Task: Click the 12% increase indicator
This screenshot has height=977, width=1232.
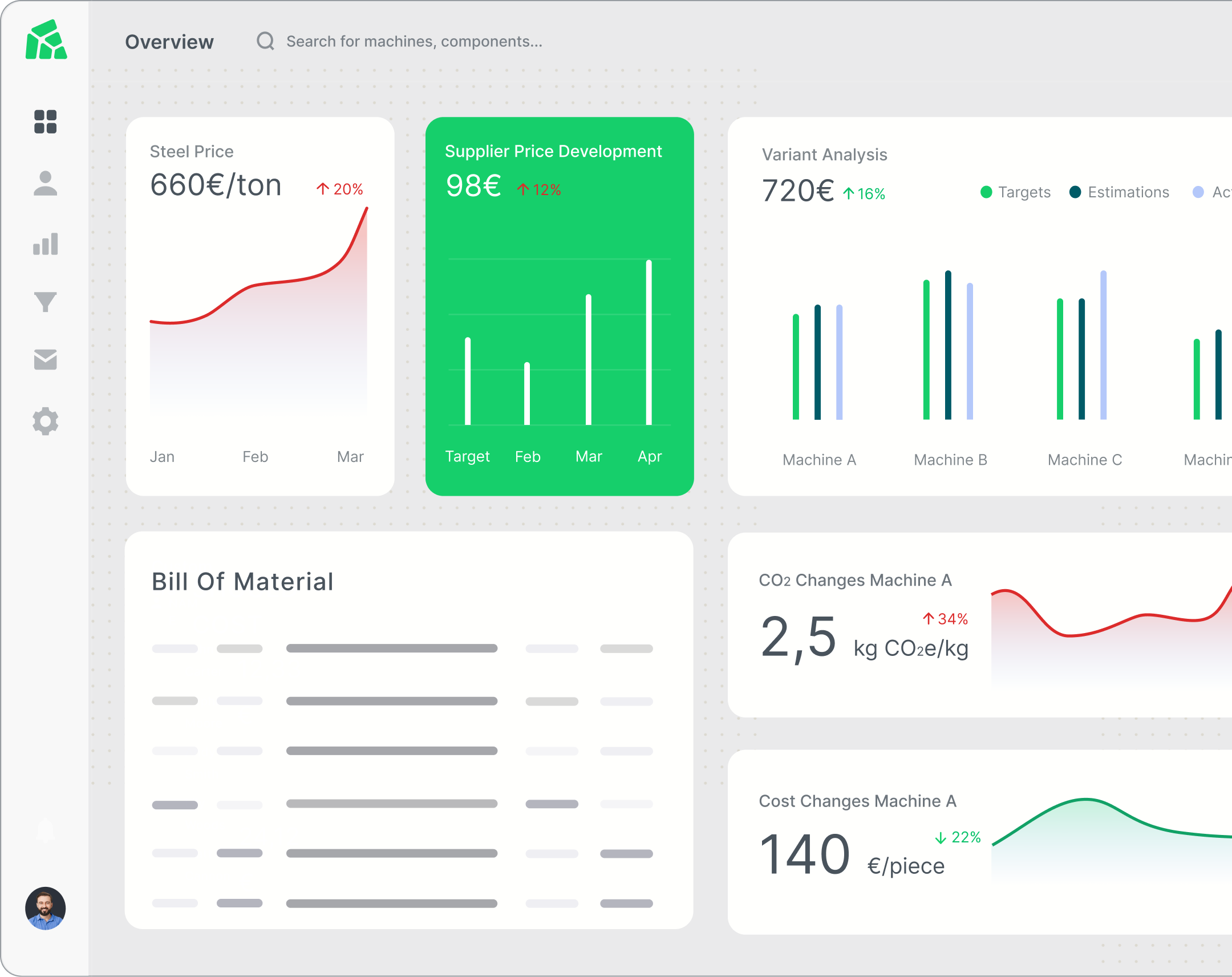Action: click(x=539, y=190)
